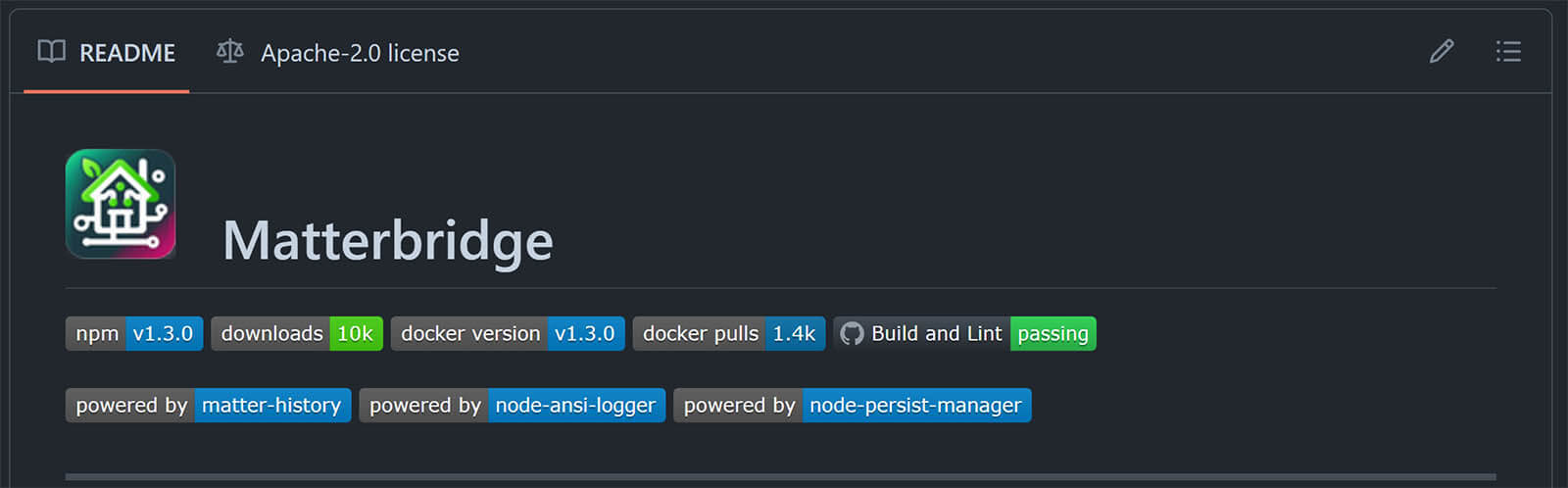Click the scales icon beside Apache license
This screenshot has width=1568, height=488.
click(229, 51)
